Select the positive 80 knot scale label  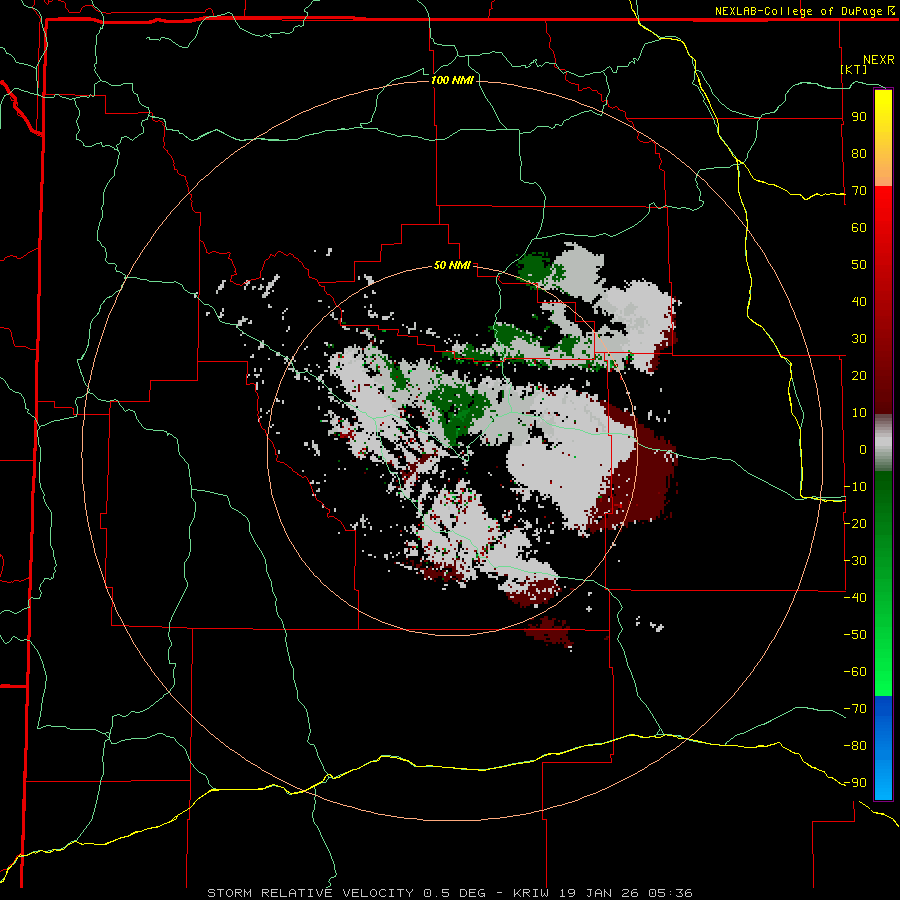pos(859,153)
